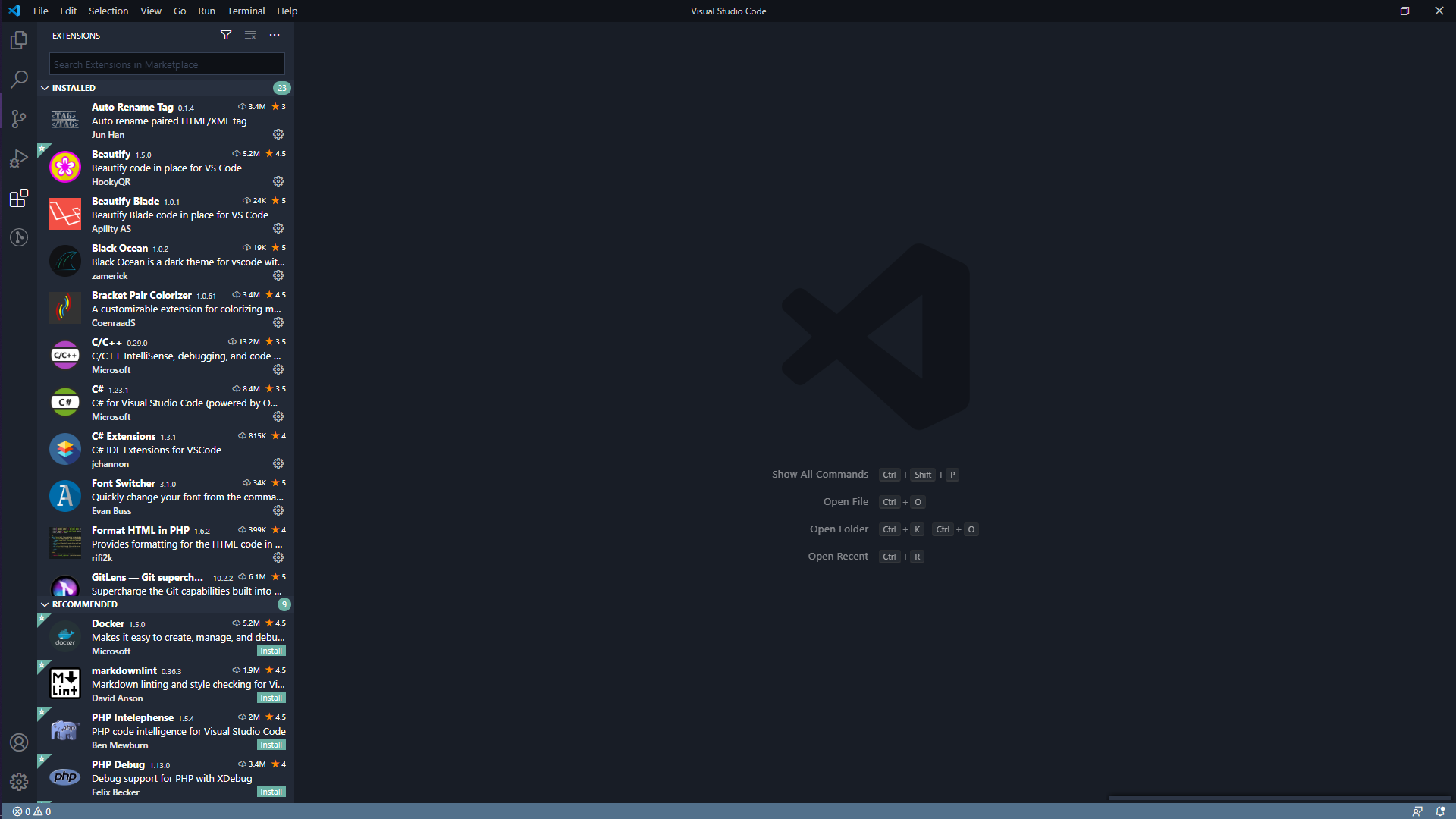Select the Extensions view icon

[19, 198]
